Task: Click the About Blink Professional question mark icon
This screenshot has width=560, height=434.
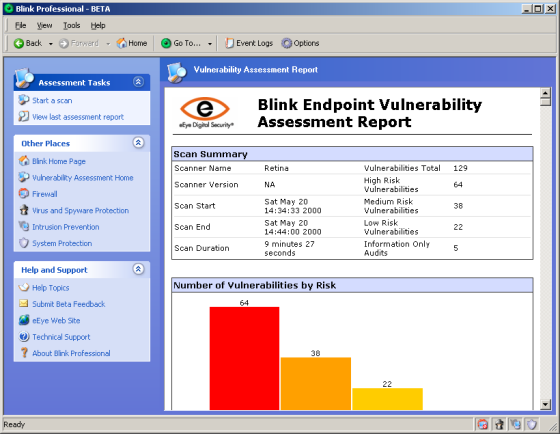Action: coord(24,353)
